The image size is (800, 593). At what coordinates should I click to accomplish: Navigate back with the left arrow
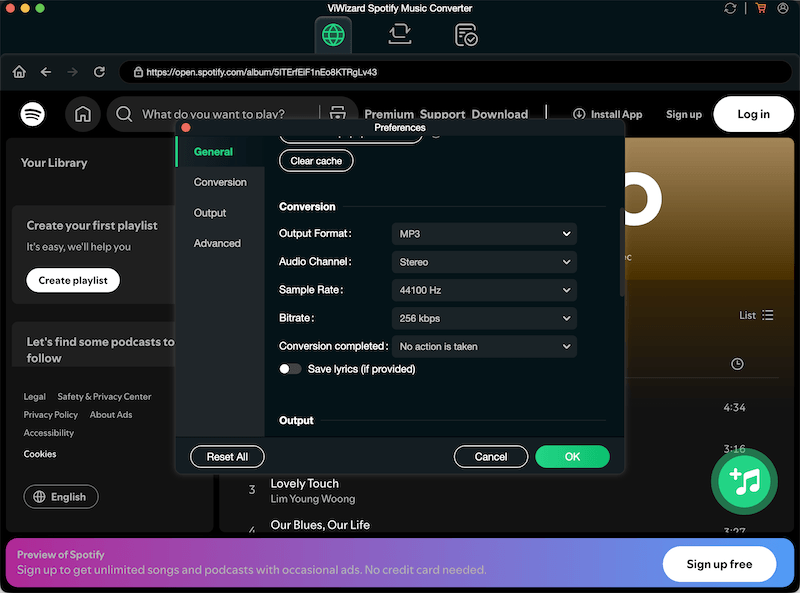coord(46,72)
